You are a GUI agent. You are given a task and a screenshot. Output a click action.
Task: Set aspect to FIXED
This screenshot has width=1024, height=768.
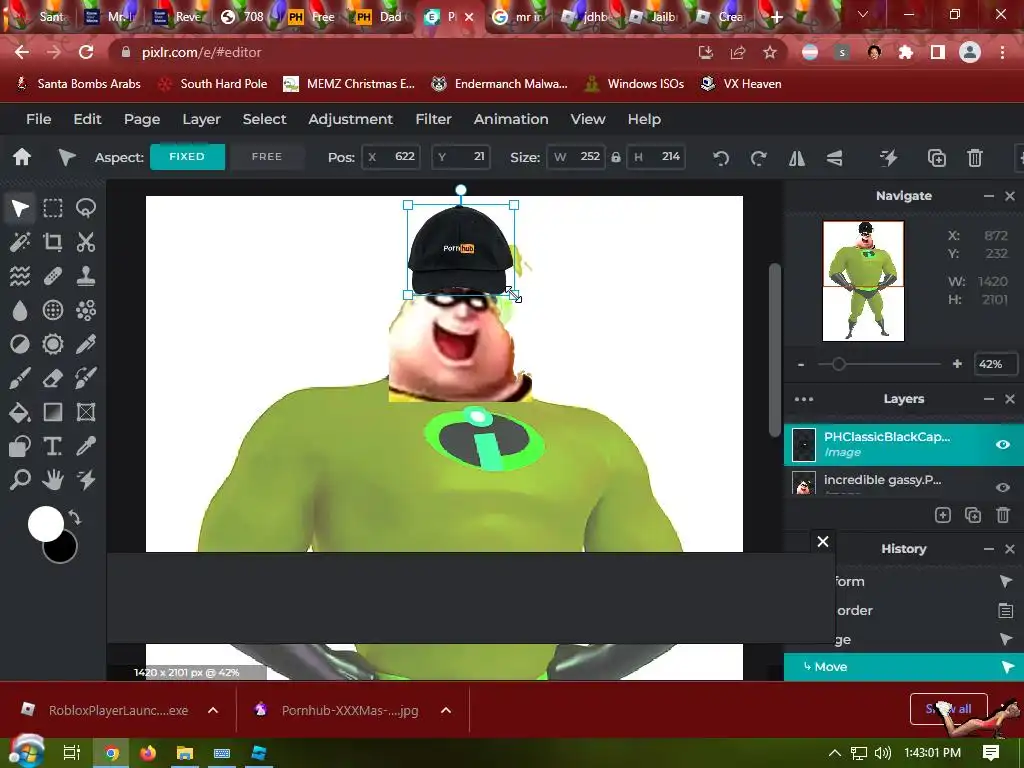coord(187,157)
